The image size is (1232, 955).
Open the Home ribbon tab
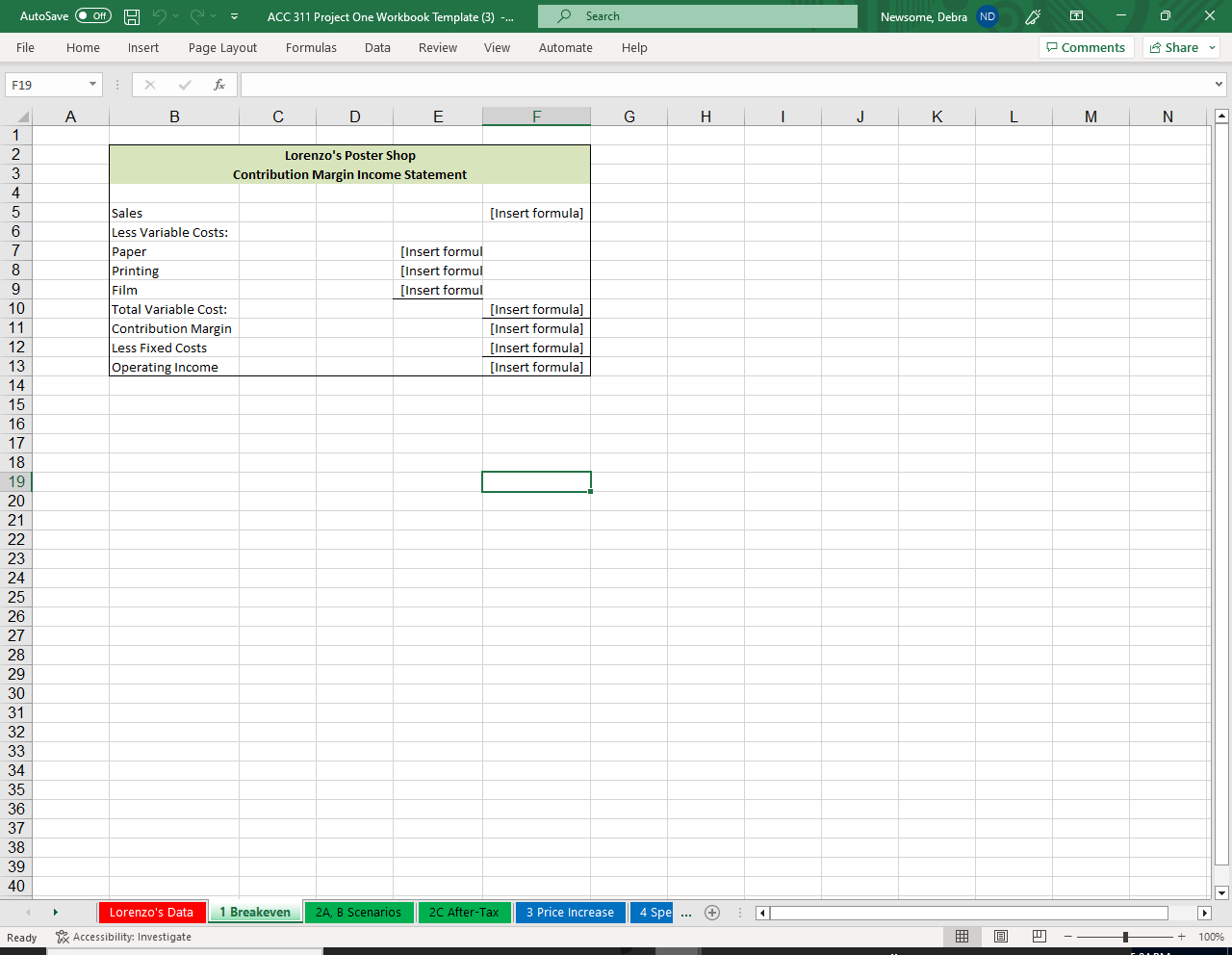pyautogui.click(x=83, y=47)
